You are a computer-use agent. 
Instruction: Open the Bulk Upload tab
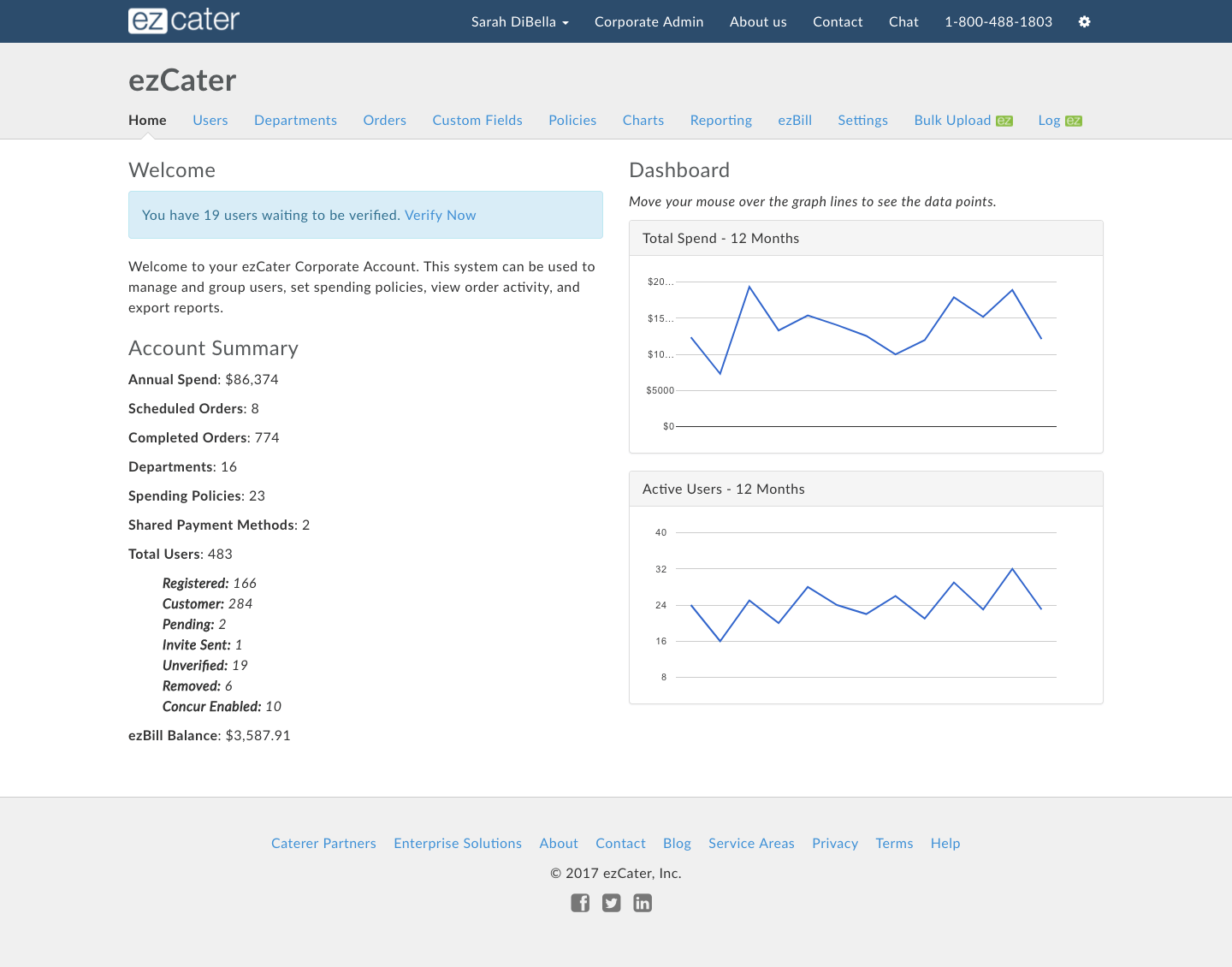952,121
